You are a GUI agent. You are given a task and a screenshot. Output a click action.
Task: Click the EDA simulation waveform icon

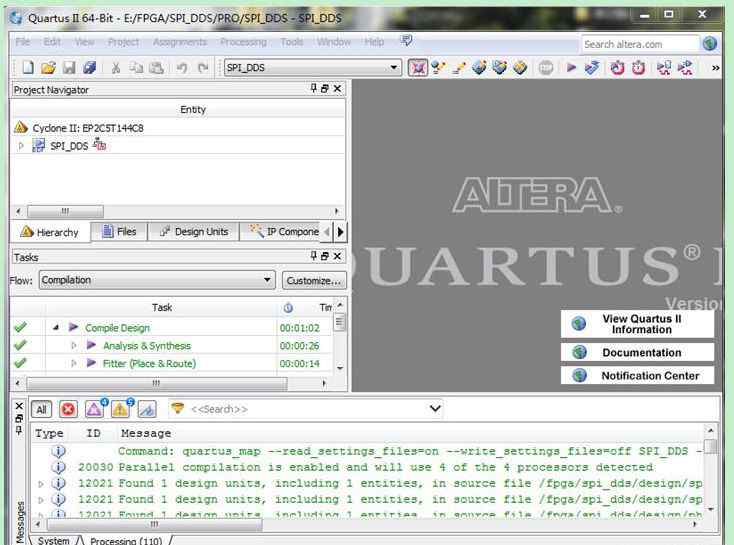664,68
